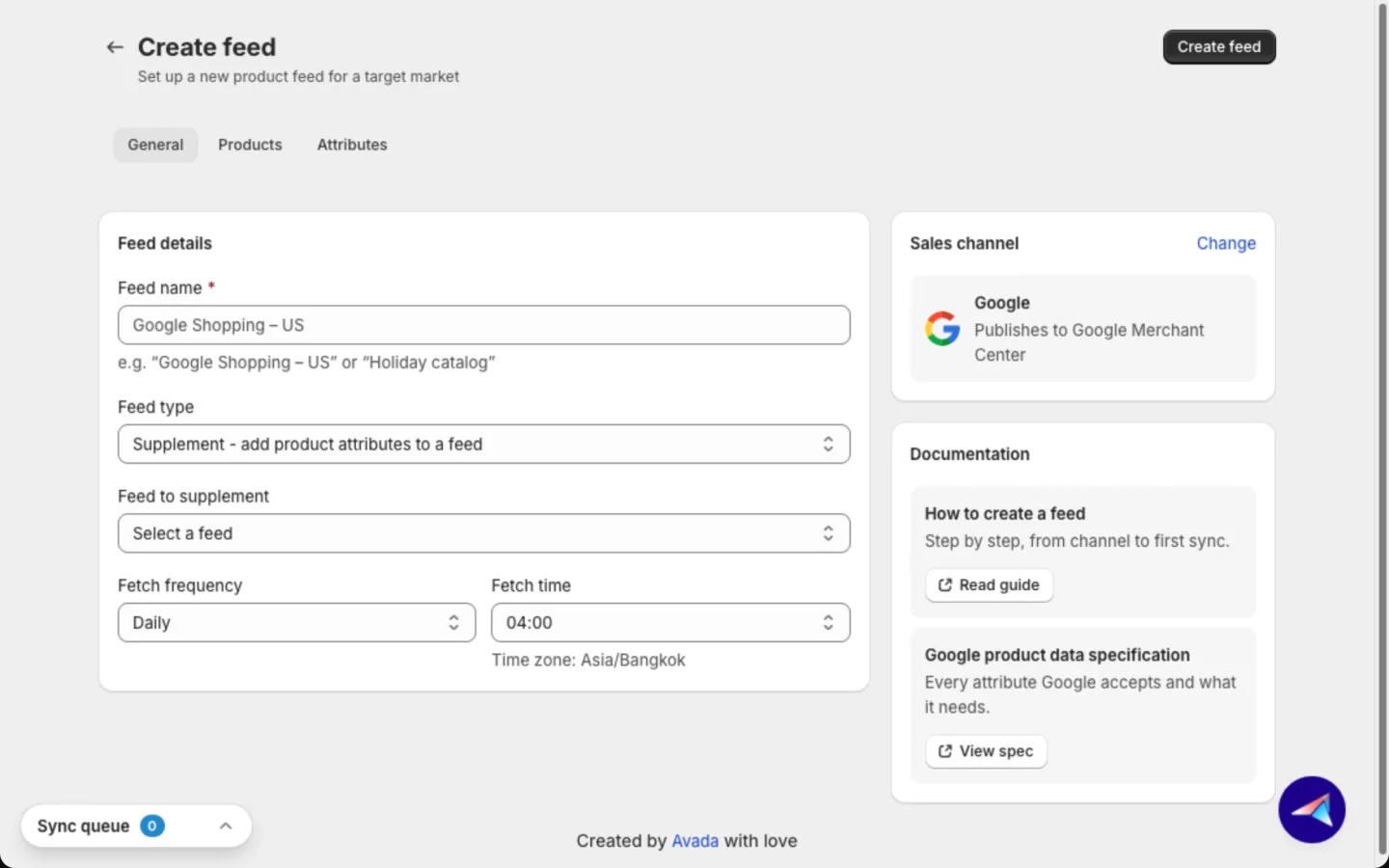The height and width of the screenshot is (868, 1389).
Task: Click the Create feed button
Action: pos(1219,47)
